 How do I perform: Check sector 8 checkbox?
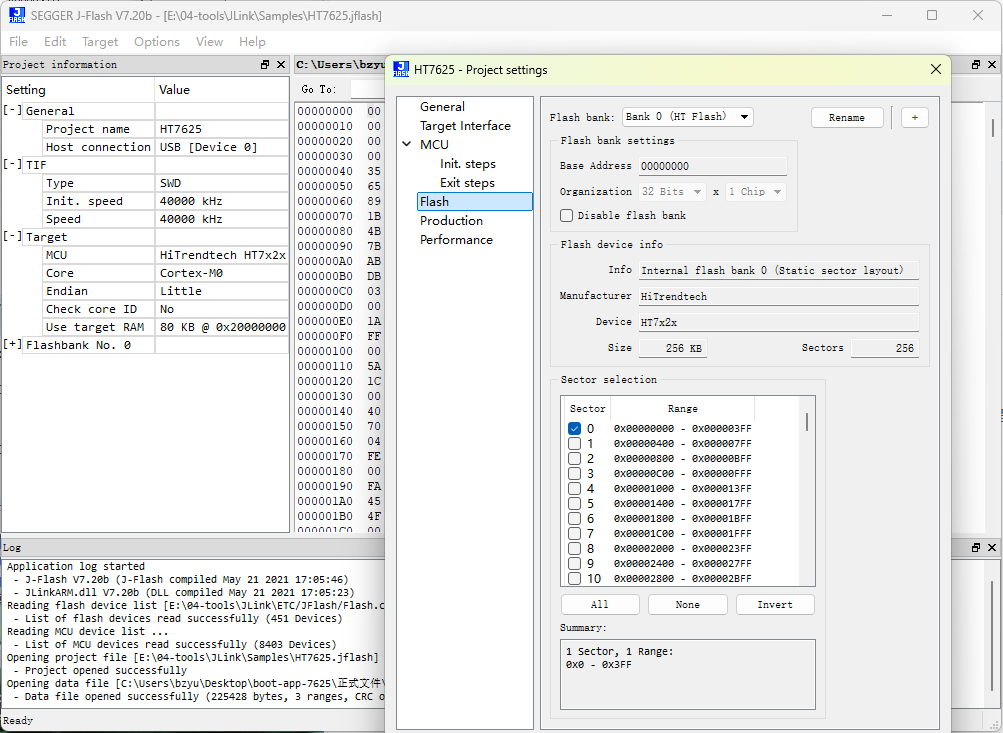coord(574,549)
